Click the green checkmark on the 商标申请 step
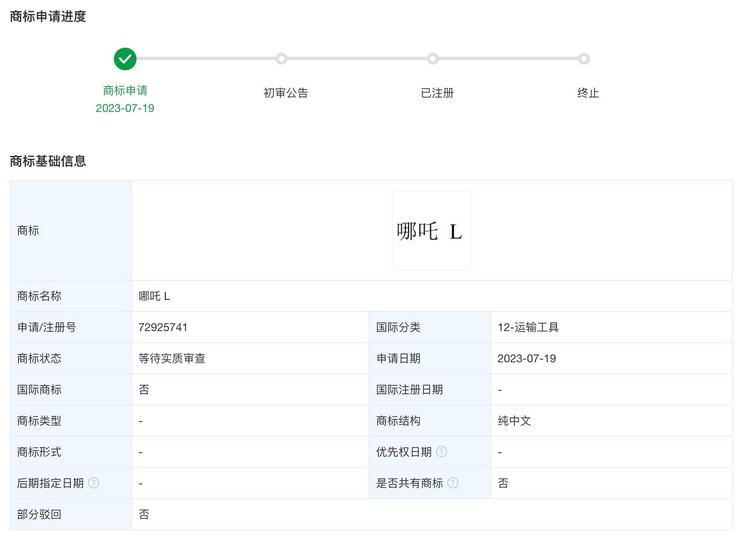Viewport: 744px width, 555px height. pos(125,59)
